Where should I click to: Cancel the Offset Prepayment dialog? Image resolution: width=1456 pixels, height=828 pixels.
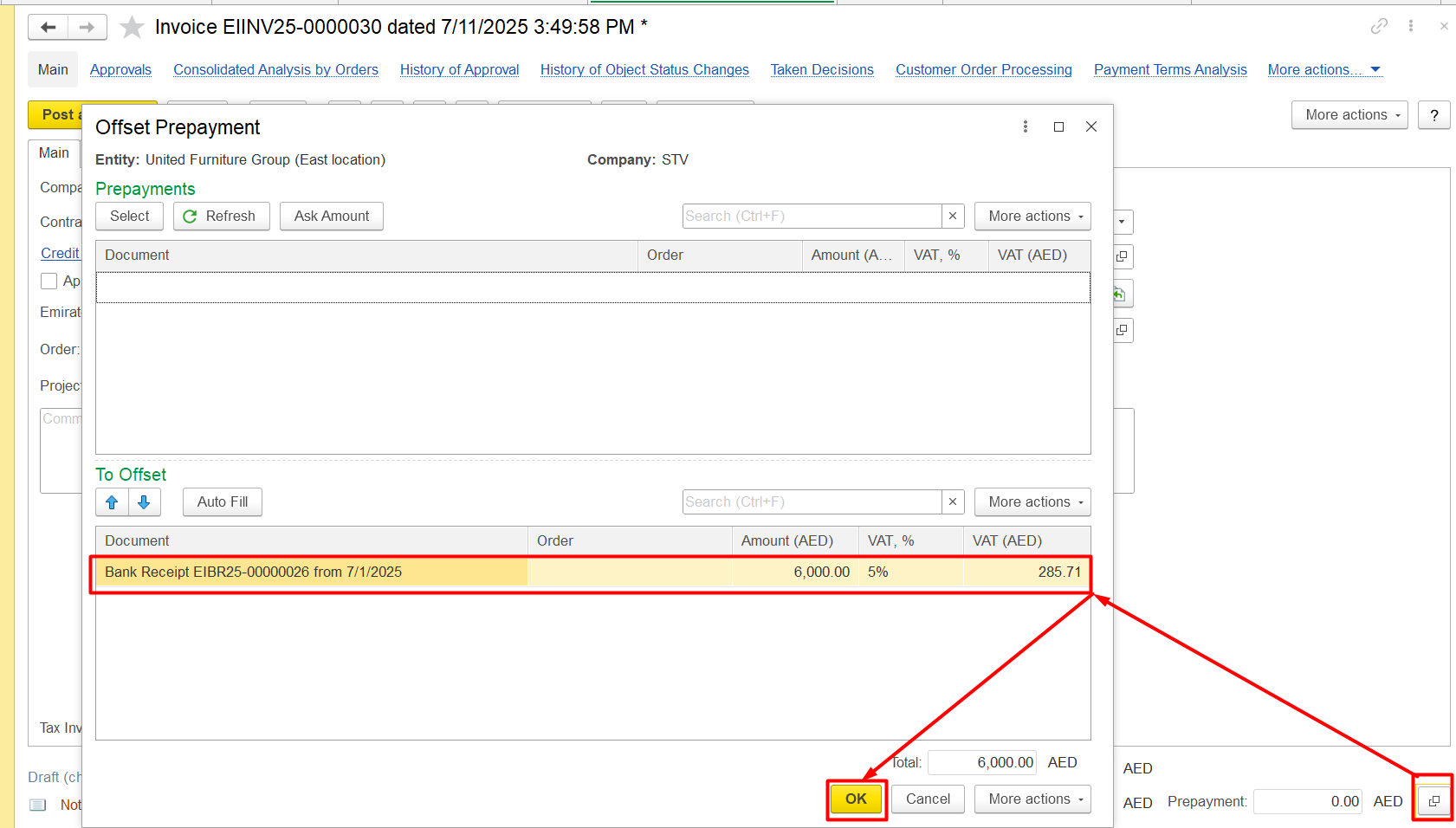928,799
